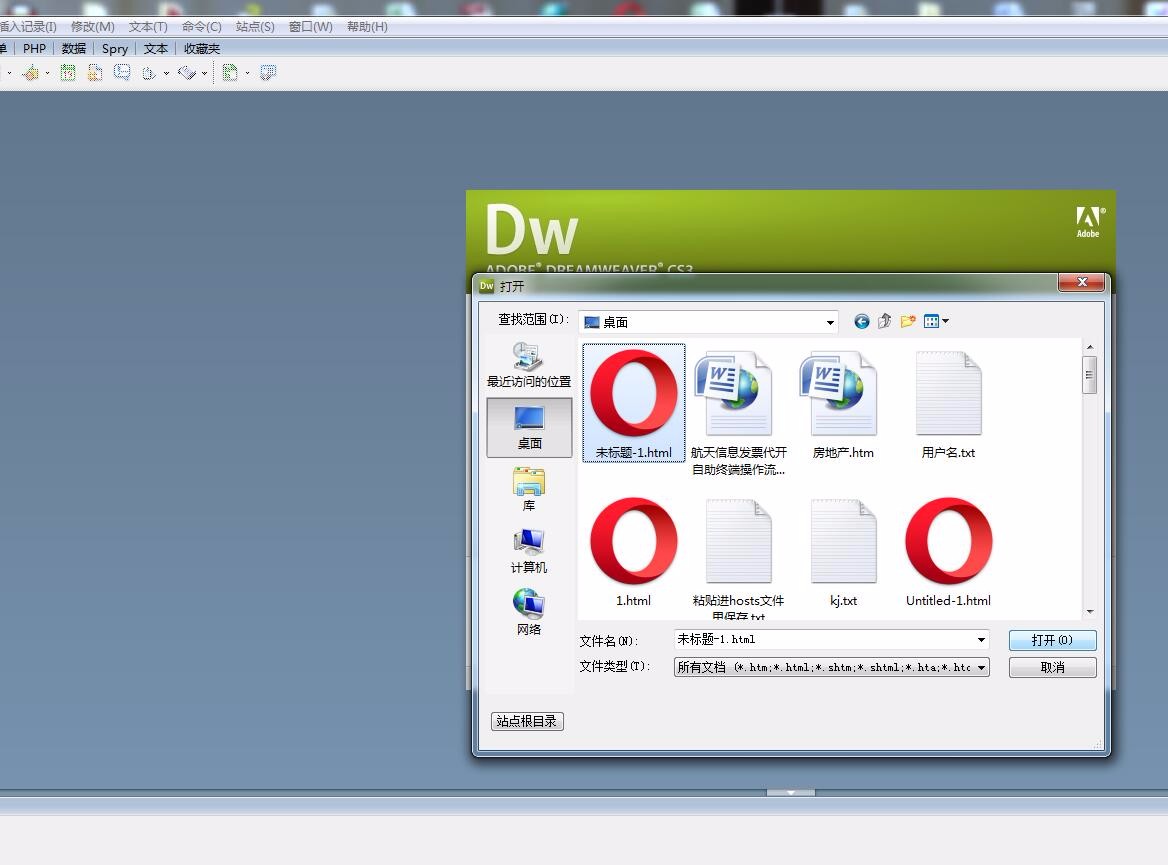Open the 修改(M) menu
Image resolution: width=1168 pixels, height=865 pixels.
(x=92, y=27)
